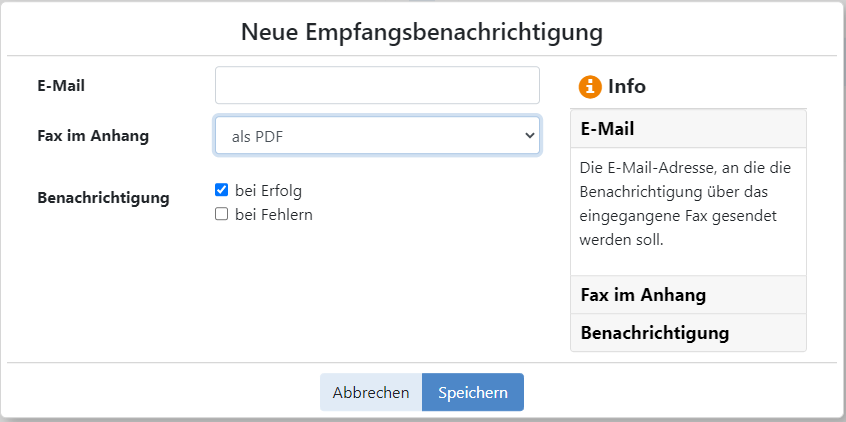Uncheck the bei Erfolg checkbox
Image resolution: width=846 pixels, height=422 pixels.
coord(221,190)
